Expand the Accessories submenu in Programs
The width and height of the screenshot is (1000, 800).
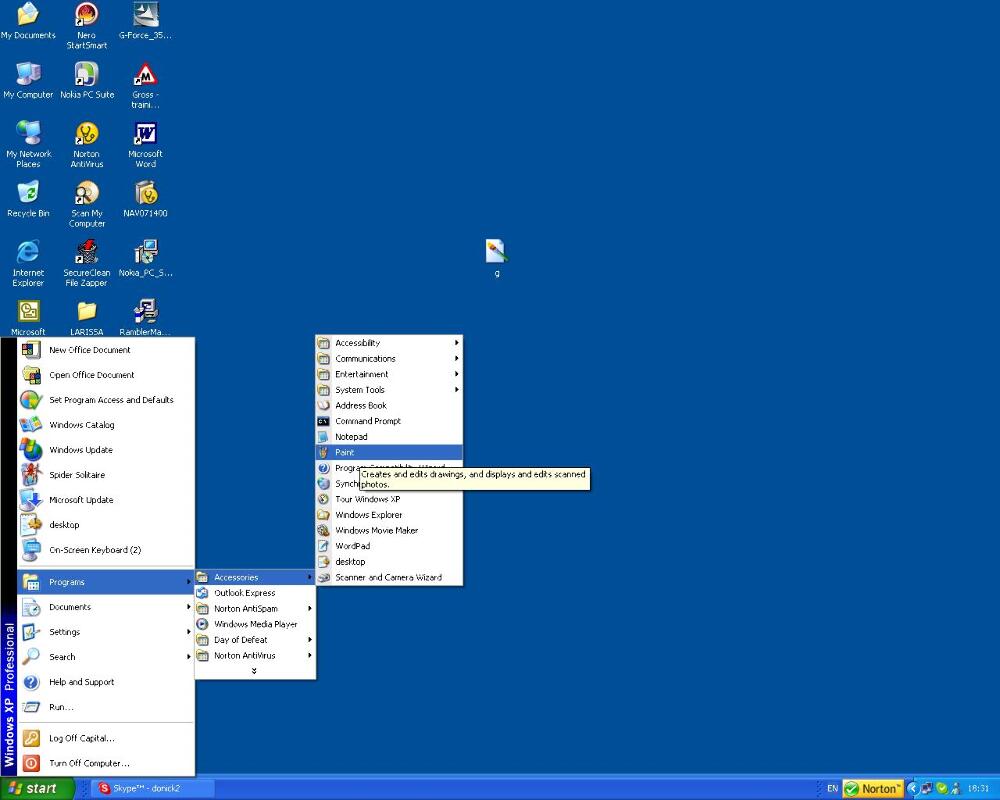[255, 577]
